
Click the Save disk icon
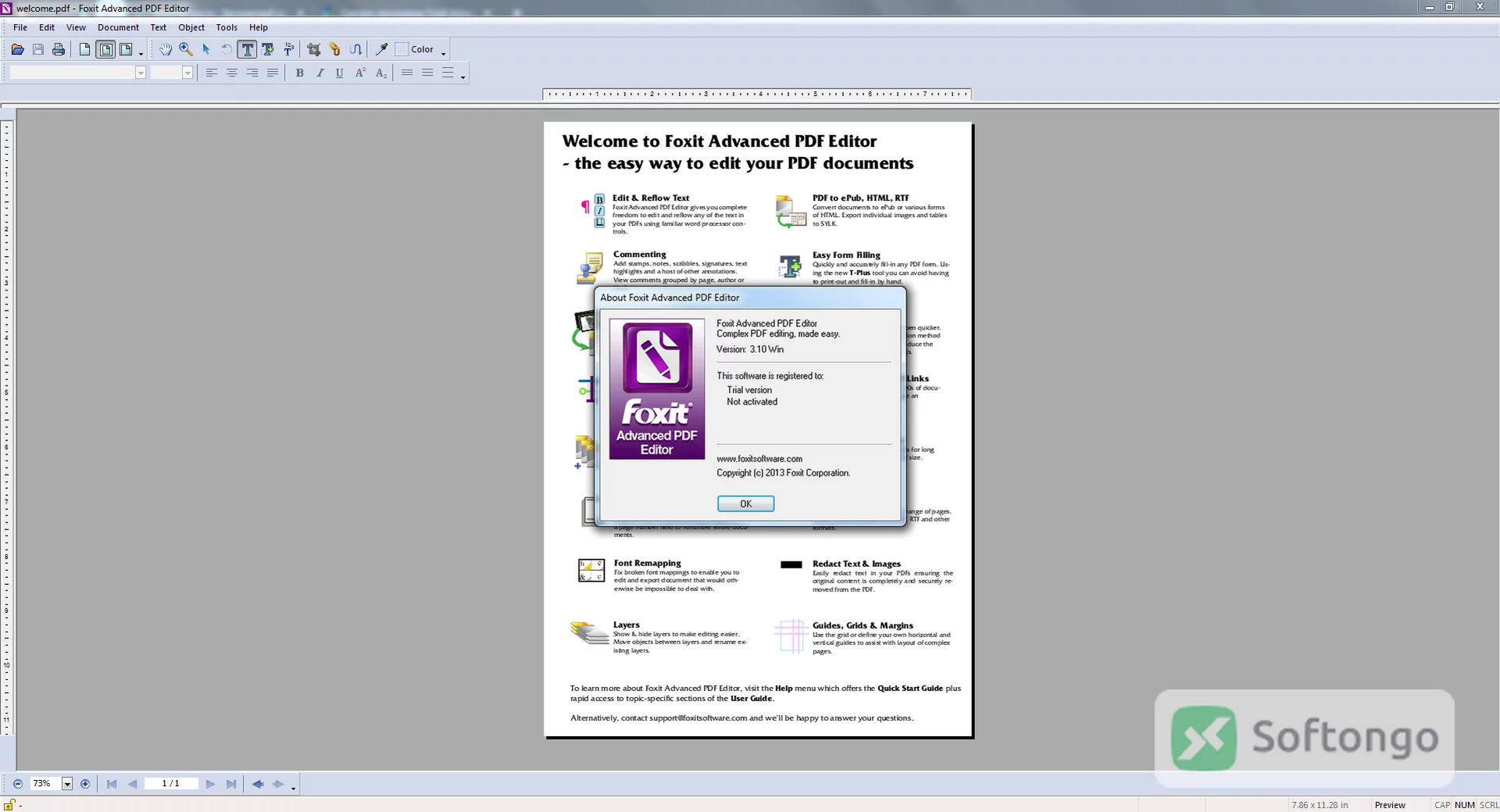(x=38, y=49)
